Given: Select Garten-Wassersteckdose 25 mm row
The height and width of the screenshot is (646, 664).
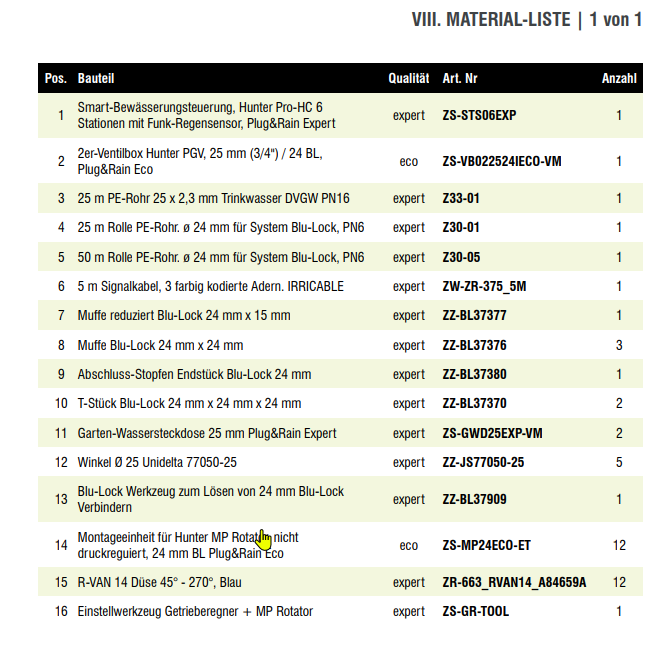Looking at the screenshot, I should 340,433.
